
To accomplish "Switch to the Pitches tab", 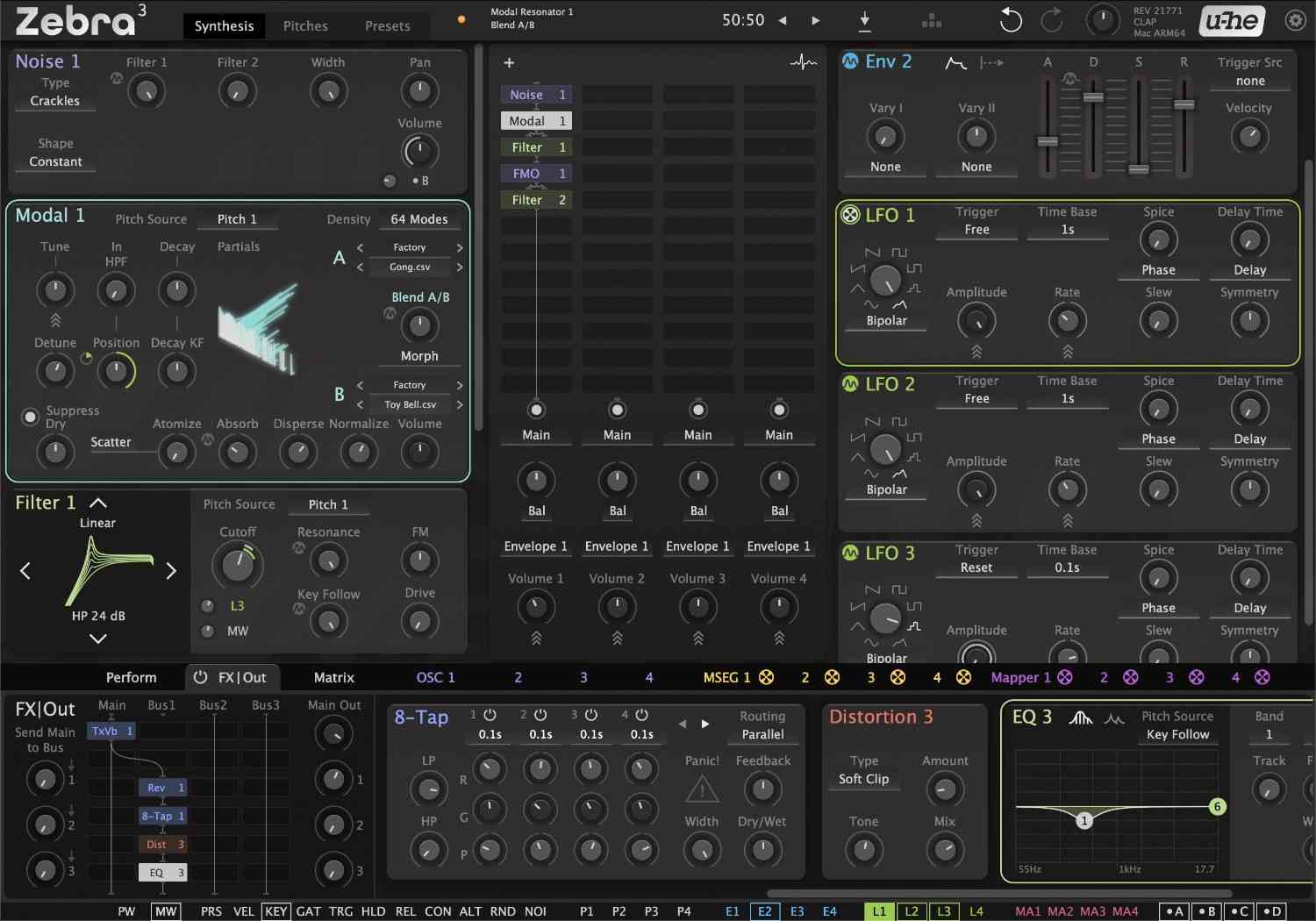I will click(x=305, y=25).
